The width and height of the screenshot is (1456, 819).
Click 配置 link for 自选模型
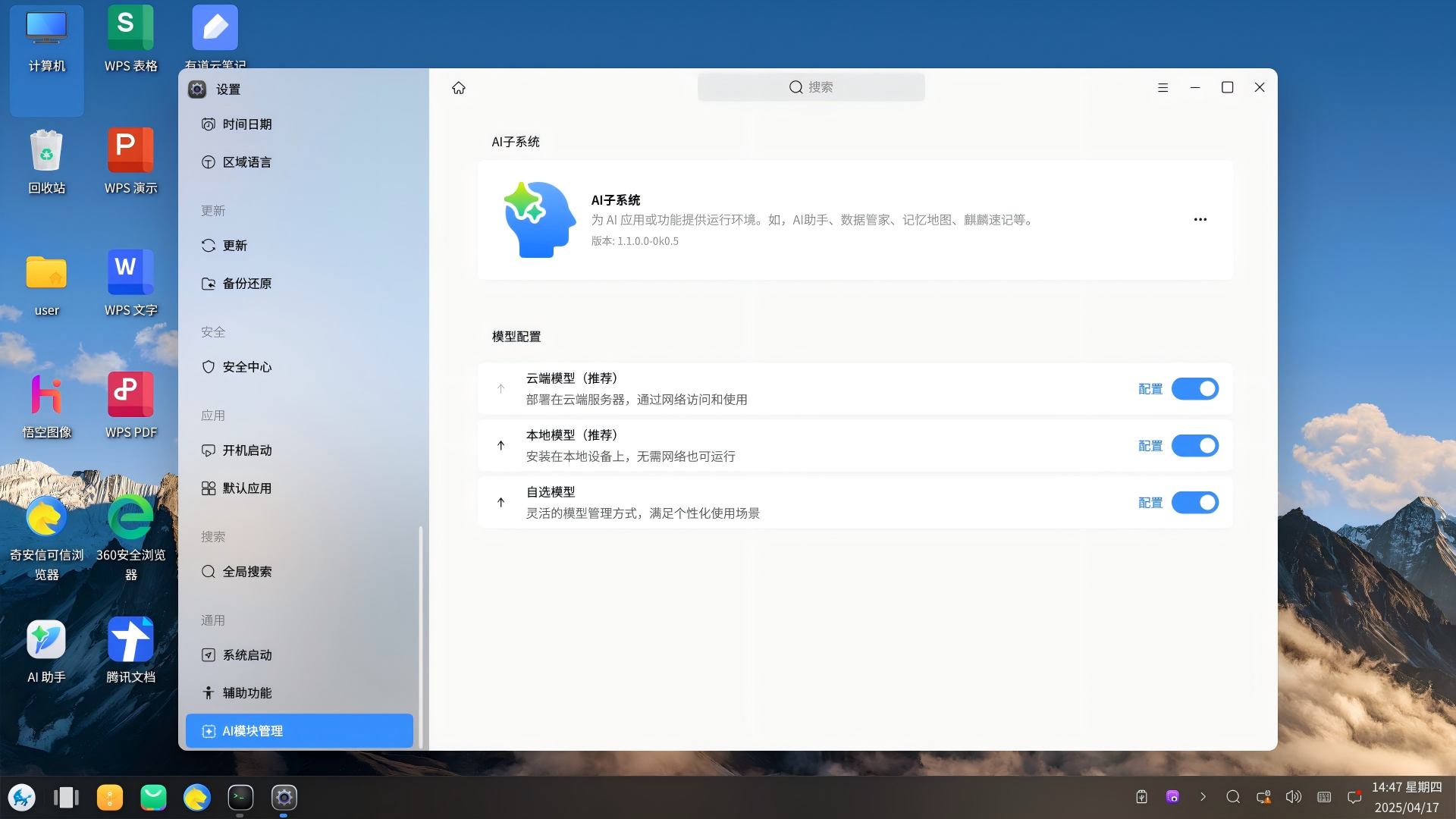pos(1150,503)
